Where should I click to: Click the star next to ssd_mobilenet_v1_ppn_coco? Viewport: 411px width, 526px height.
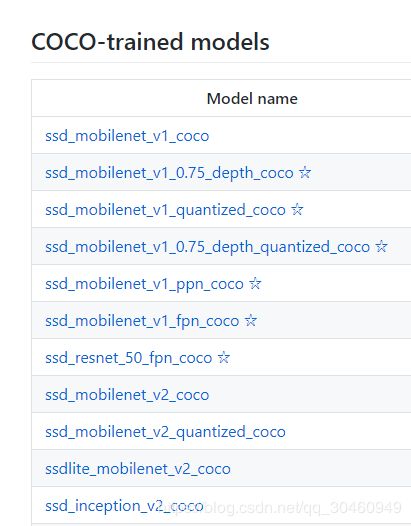pyautogui.click(x=255, y=283)
